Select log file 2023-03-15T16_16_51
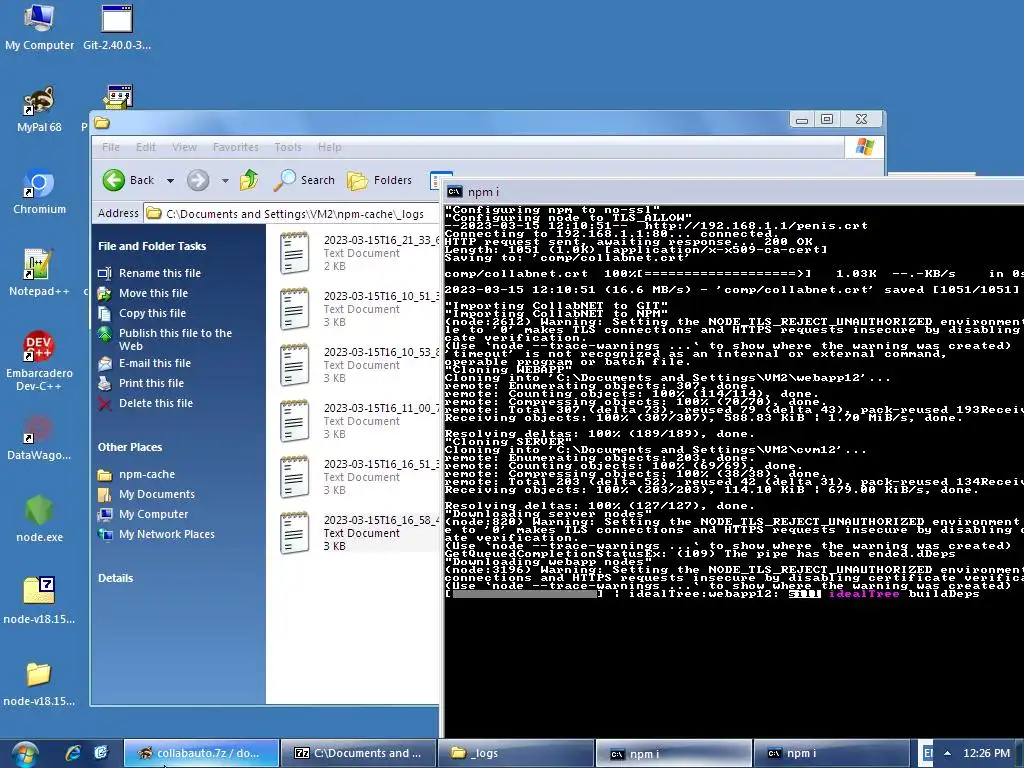This screenshot has height=768, width=1024. tap(359, 477)
